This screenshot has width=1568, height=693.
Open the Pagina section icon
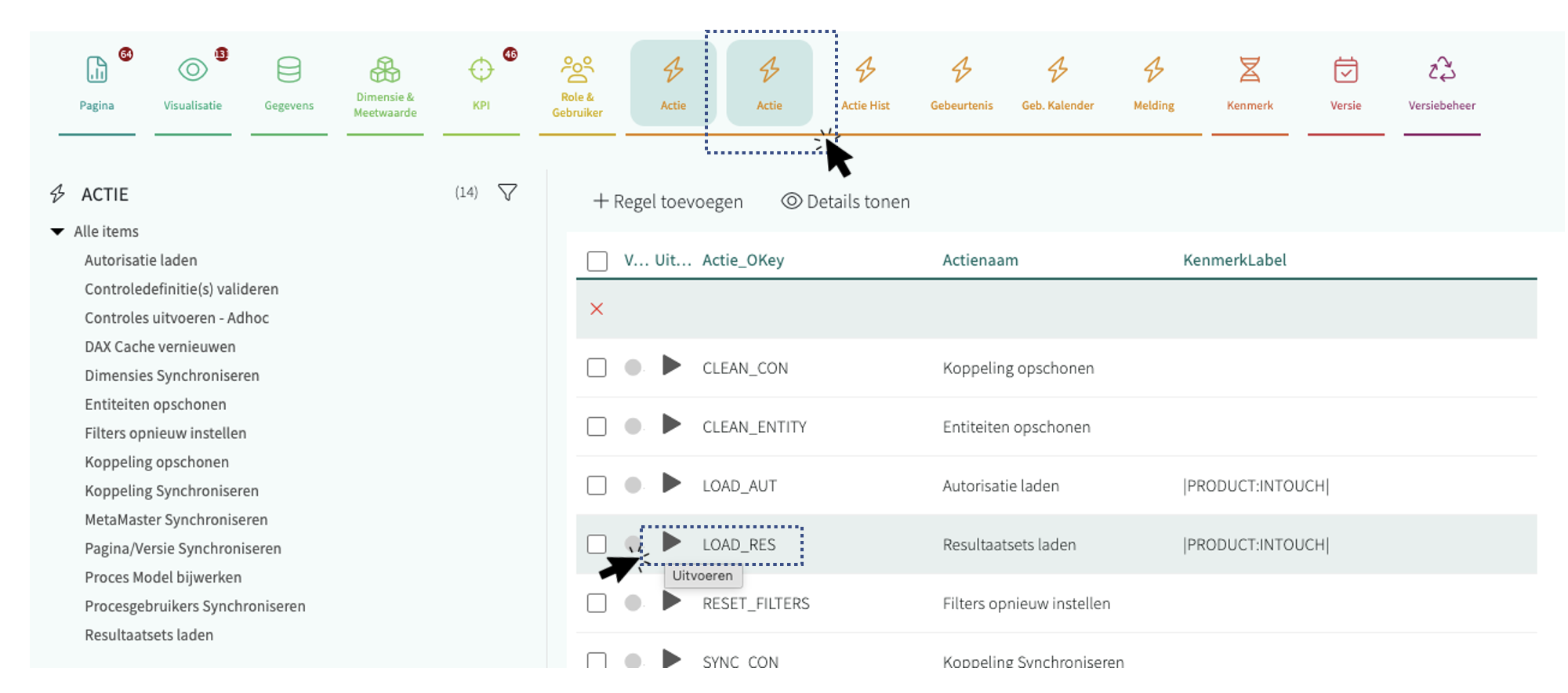(x=96, y=71)
